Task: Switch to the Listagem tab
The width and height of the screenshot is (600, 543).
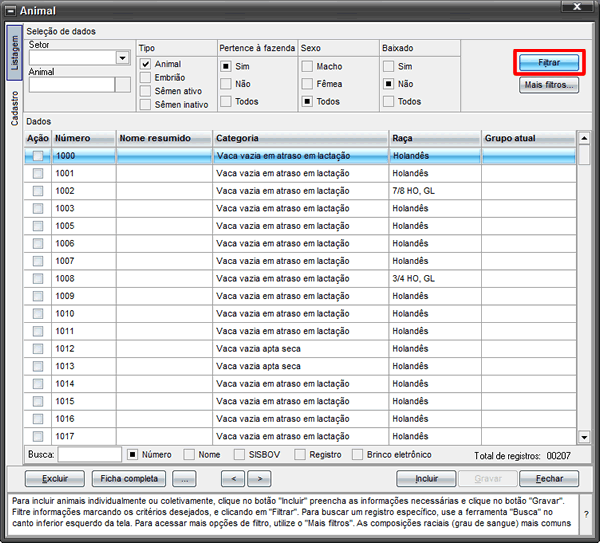Action: click(x=15, y=53)
